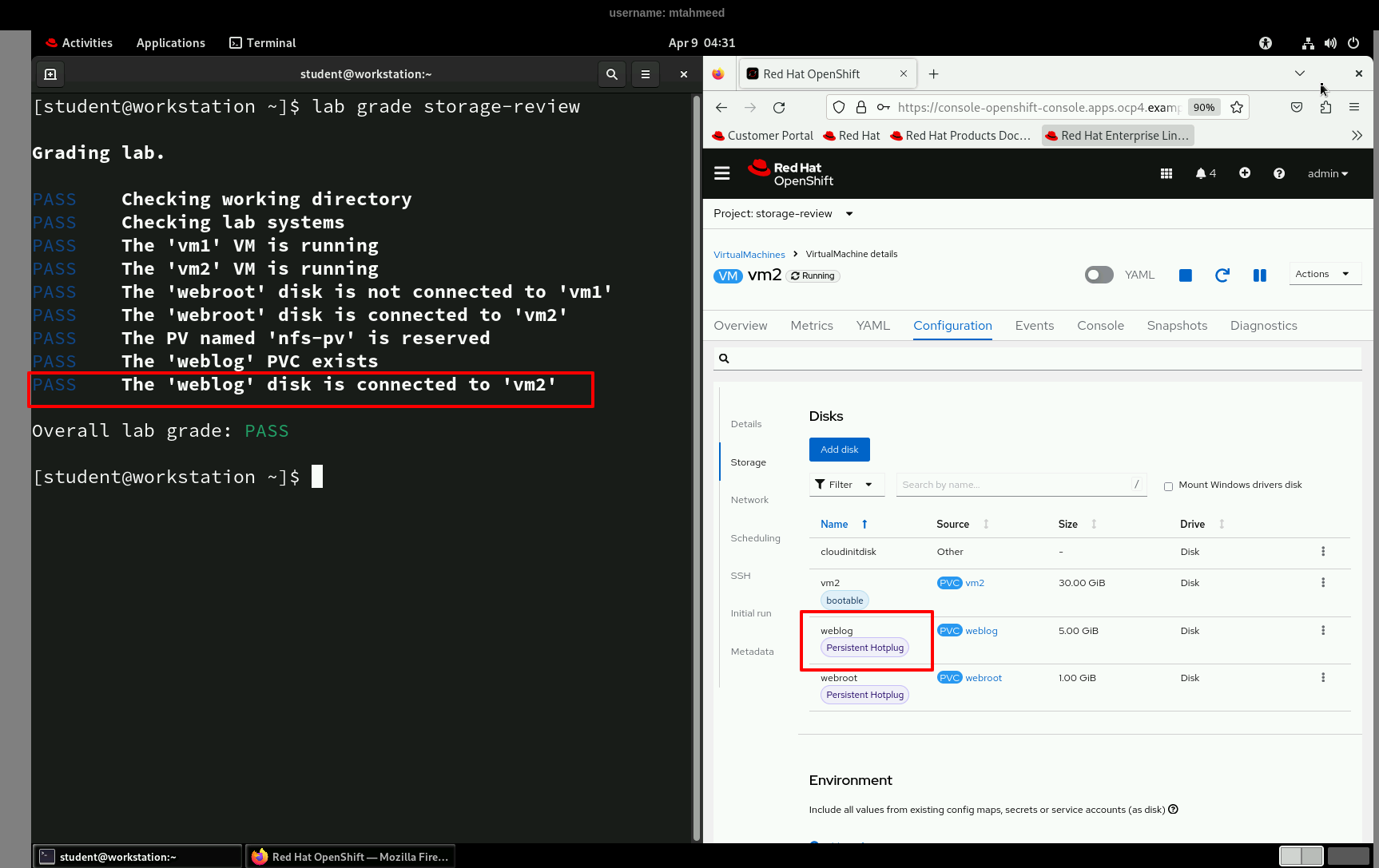This screenshot has width=1379, height=868.
Task: Stop the vm2 virtual machine
Action: pyautogui.click(x=1186, y=275)
